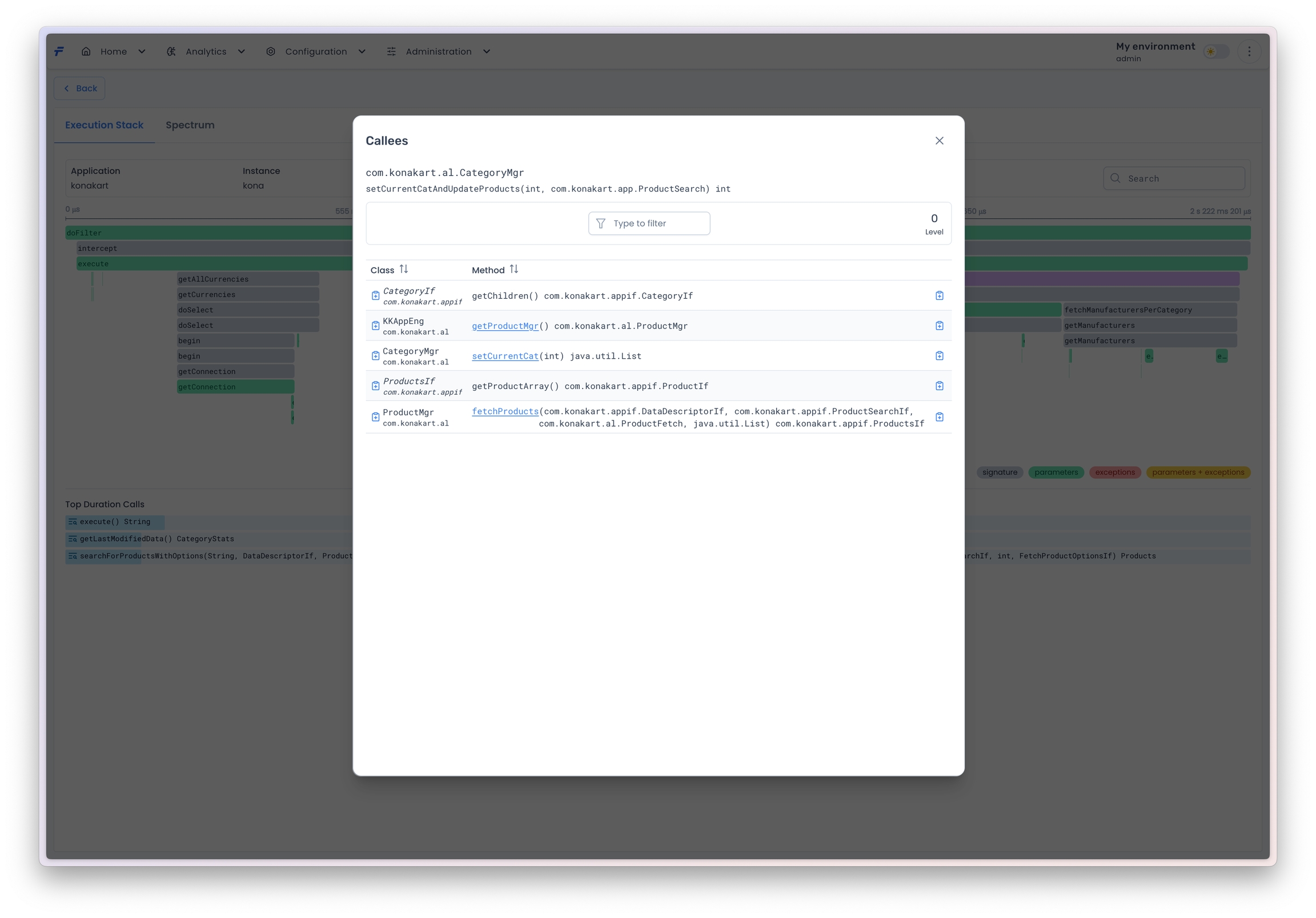Click copy icon left of ProductsIf class
Screen dimensions: 1316x918
click(x=375, y=386)
